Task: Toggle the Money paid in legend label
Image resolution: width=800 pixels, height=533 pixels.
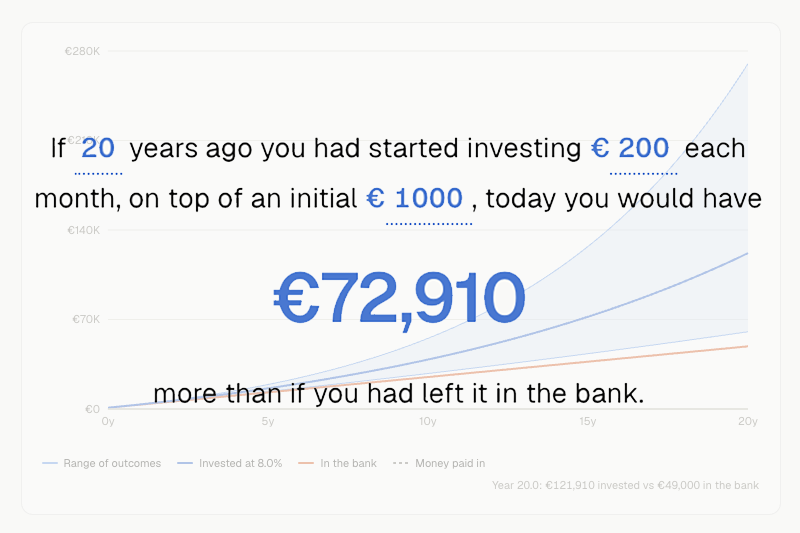Action: [x=450, y=463]
